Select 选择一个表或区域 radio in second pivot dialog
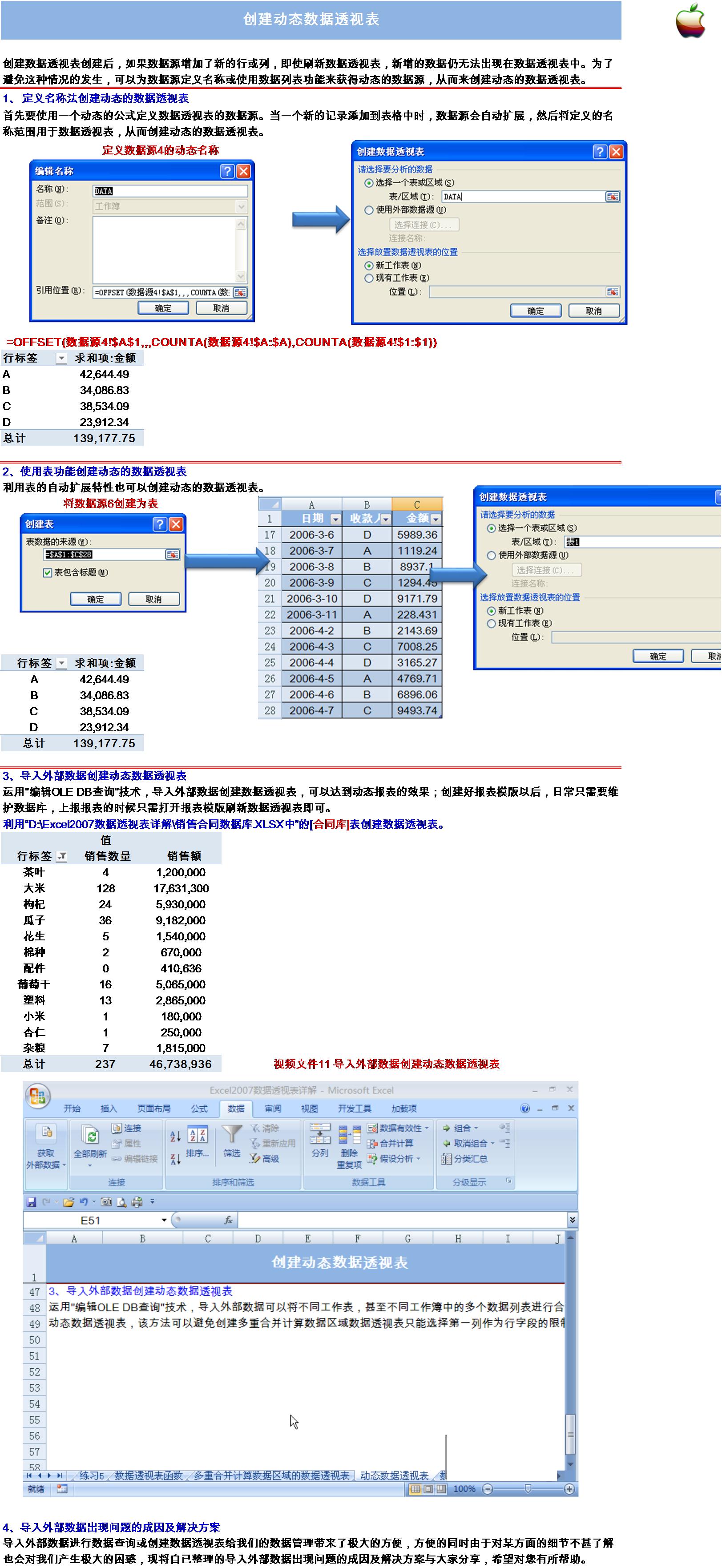722x1568 pixels. [x=491, y=528]
